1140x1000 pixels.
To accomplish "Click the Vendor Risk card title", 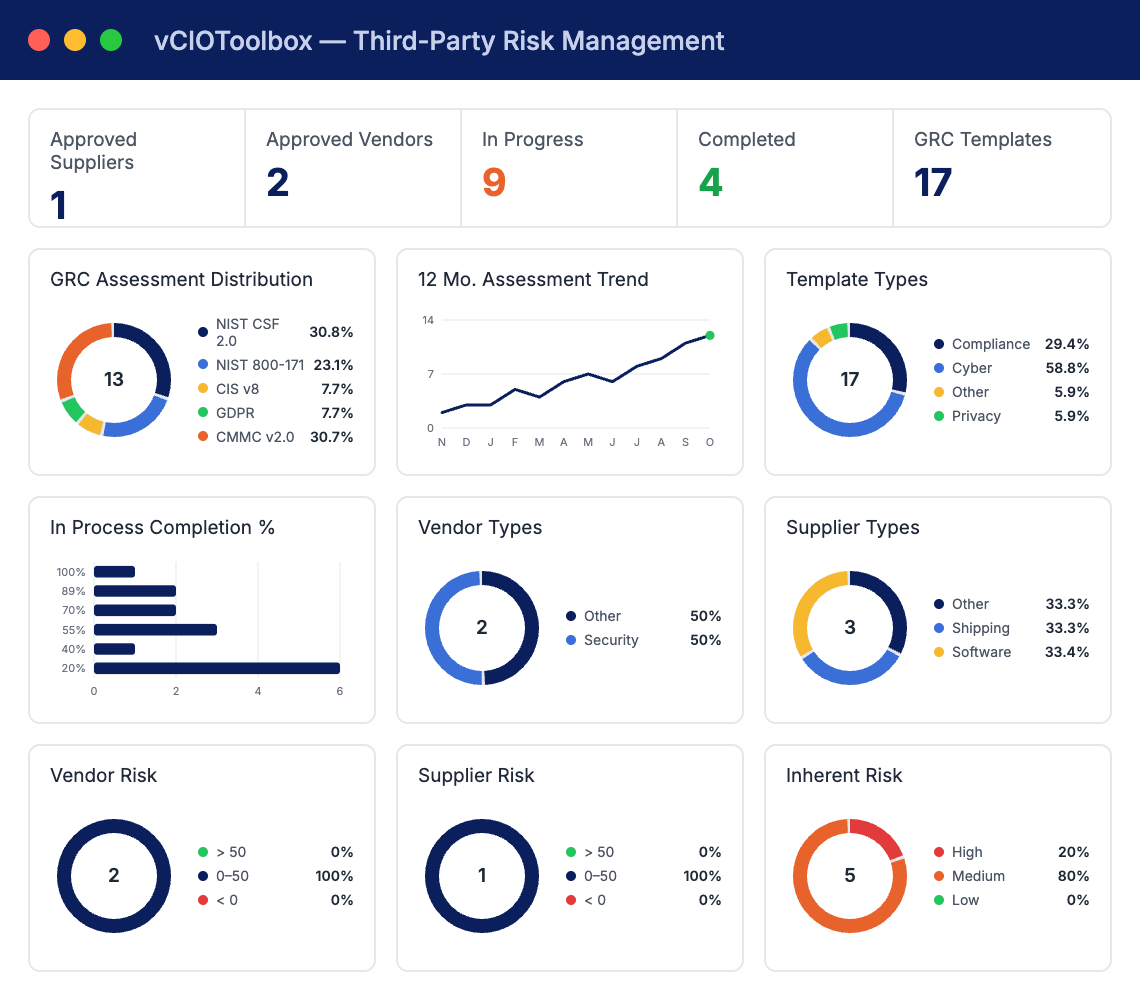I will coord(103,775).
